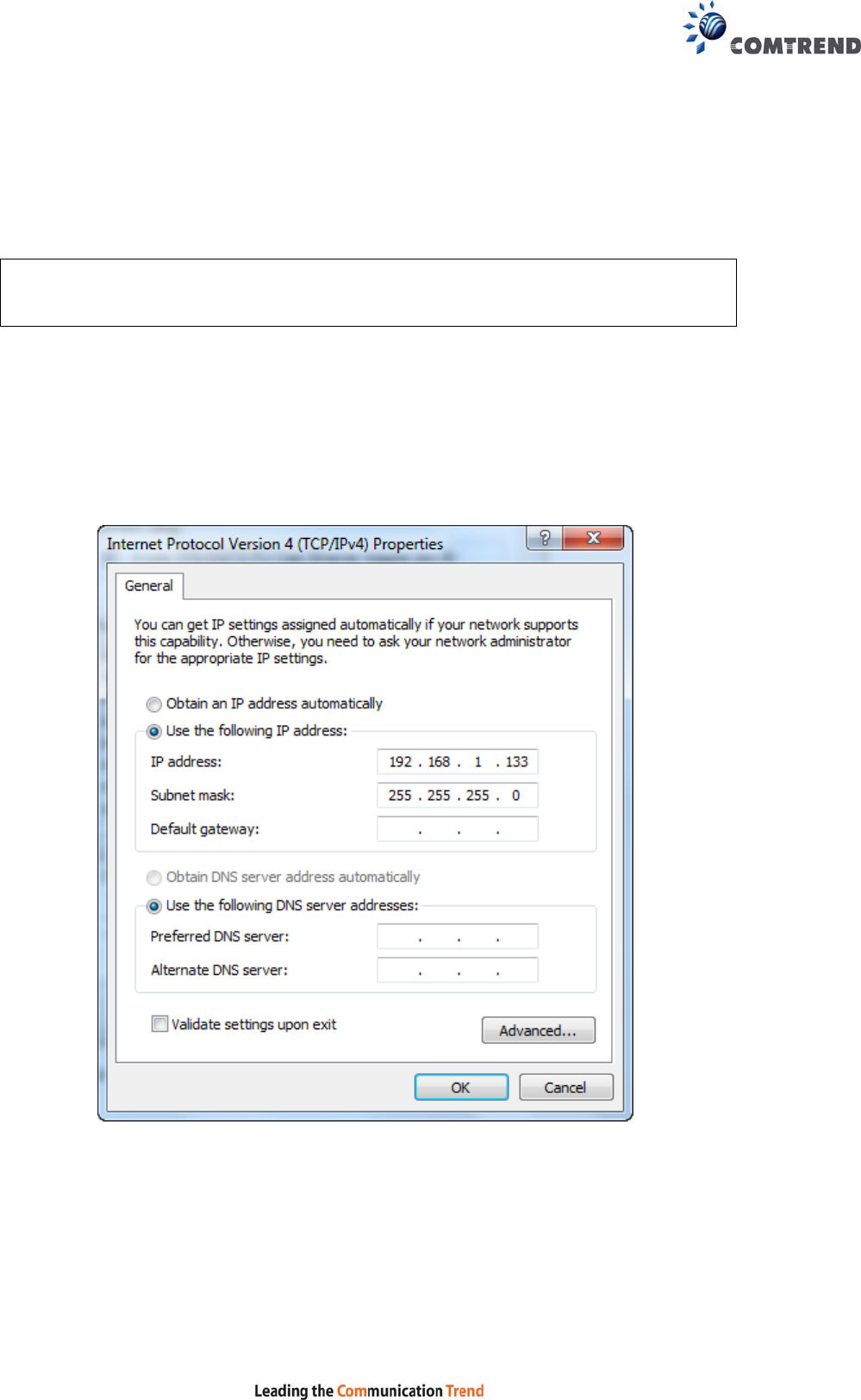Click the Default gateway field
Image resolution: width=861 pixels, height=1400 pixels.
(x=458, y=828)
